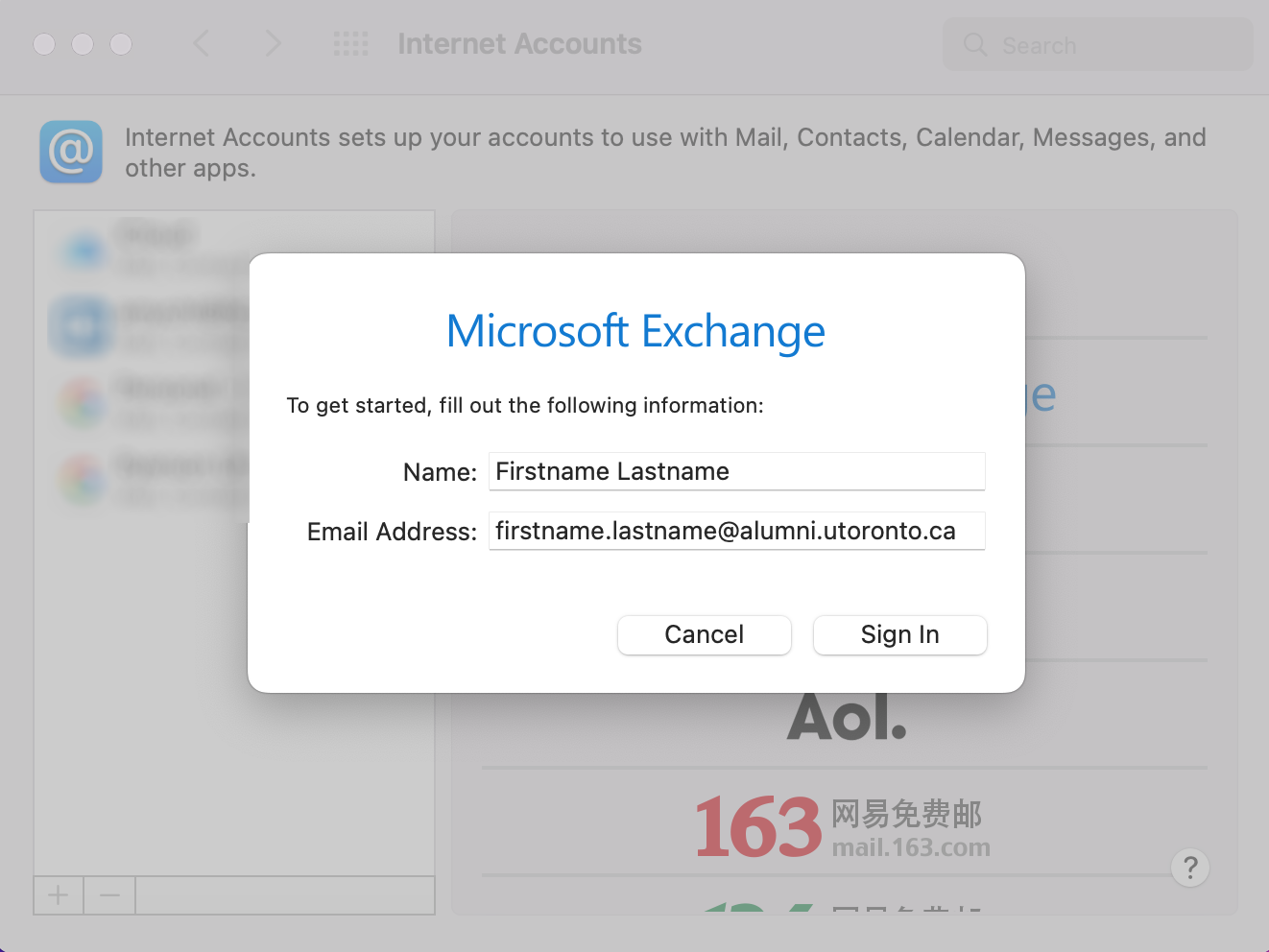This screenshot has height=952, width=1269.
Task: Select the third account with Google icon
Action: coord(149,403)
